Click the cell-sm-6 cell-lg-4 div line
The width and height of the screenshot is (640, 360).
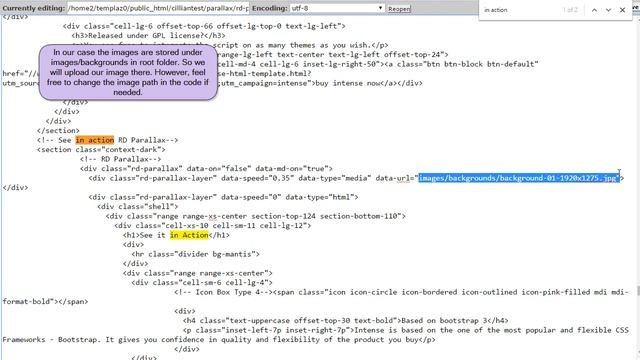point(202,282)
